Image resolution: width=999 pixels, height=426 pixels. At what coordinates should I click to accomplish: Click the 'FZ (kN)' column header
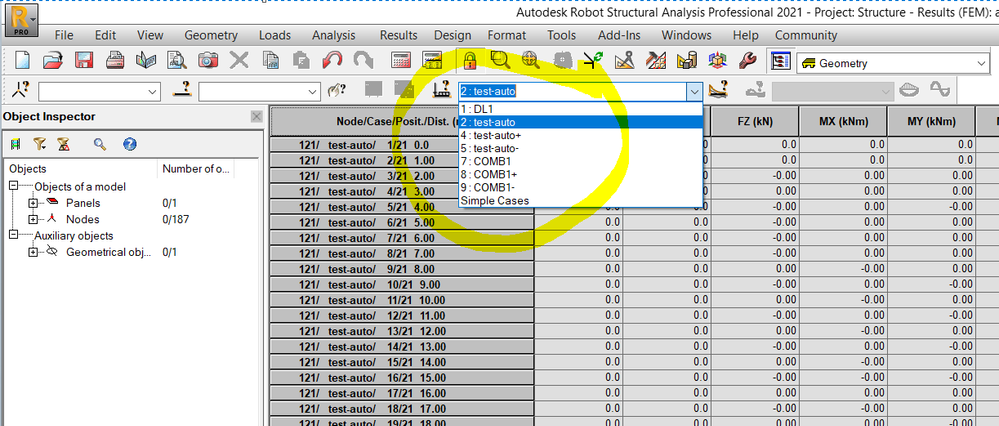755,121
